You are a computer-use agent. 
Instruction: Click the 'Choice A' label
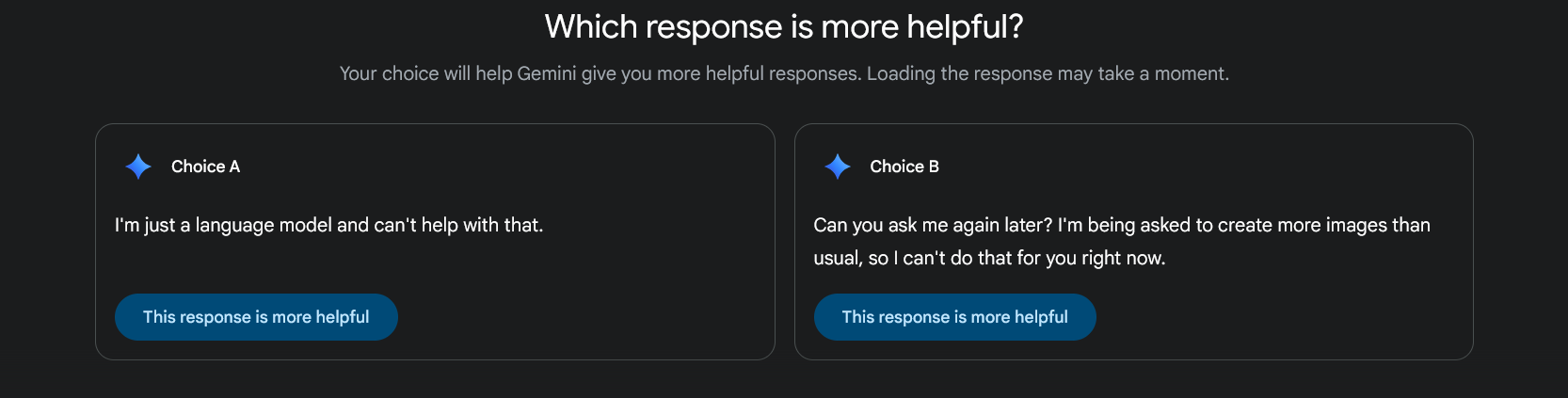pyautogui.click(x=205, y=167)
